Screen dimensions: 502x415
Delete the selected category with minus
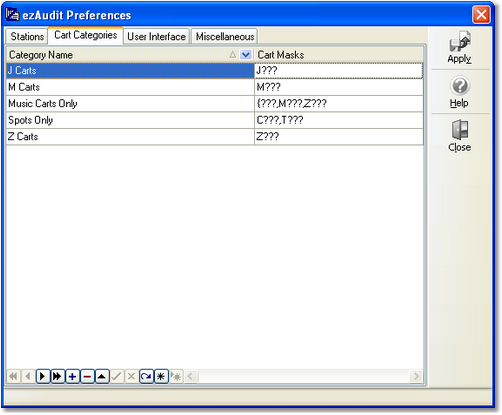87,376
